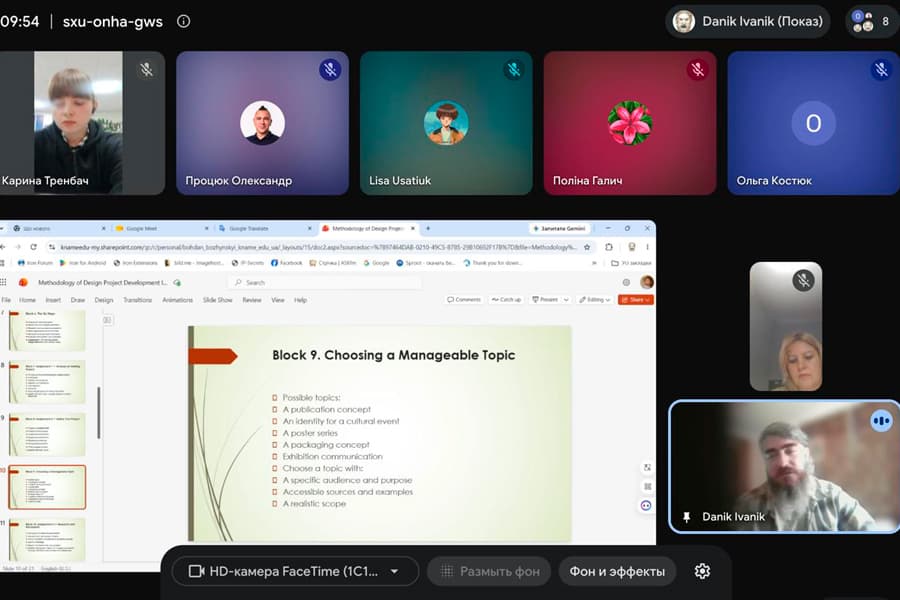
Task: Select slide 9 thumbnail
Action: [47, 435]
